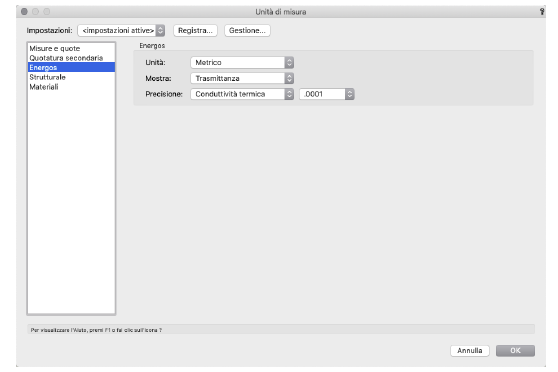Open the Mostra dropdown showing Trasmittanza

[x=242, y=78]
